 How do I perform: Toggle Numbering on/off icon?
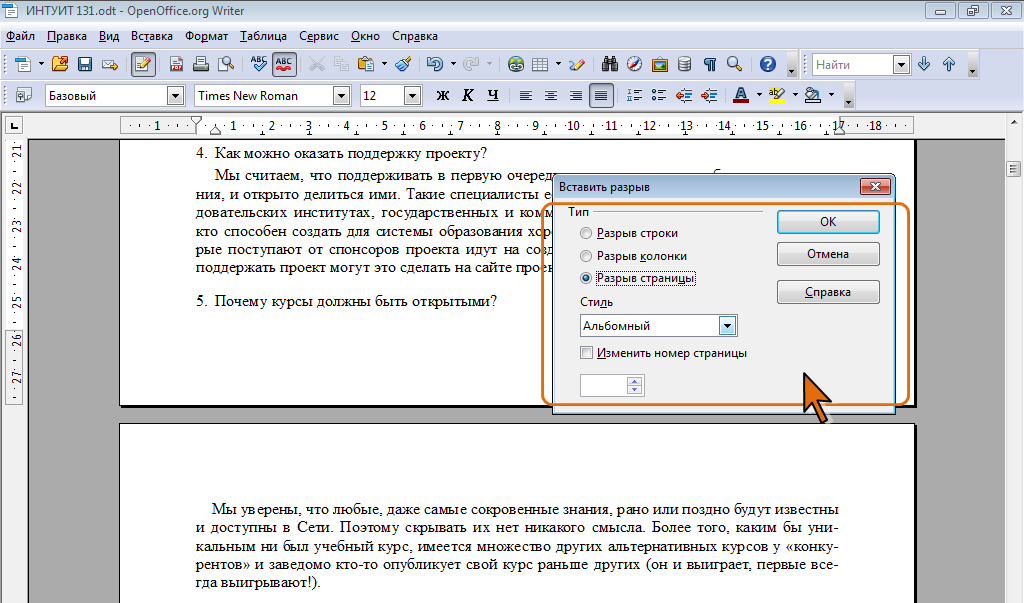pos(634,95)
